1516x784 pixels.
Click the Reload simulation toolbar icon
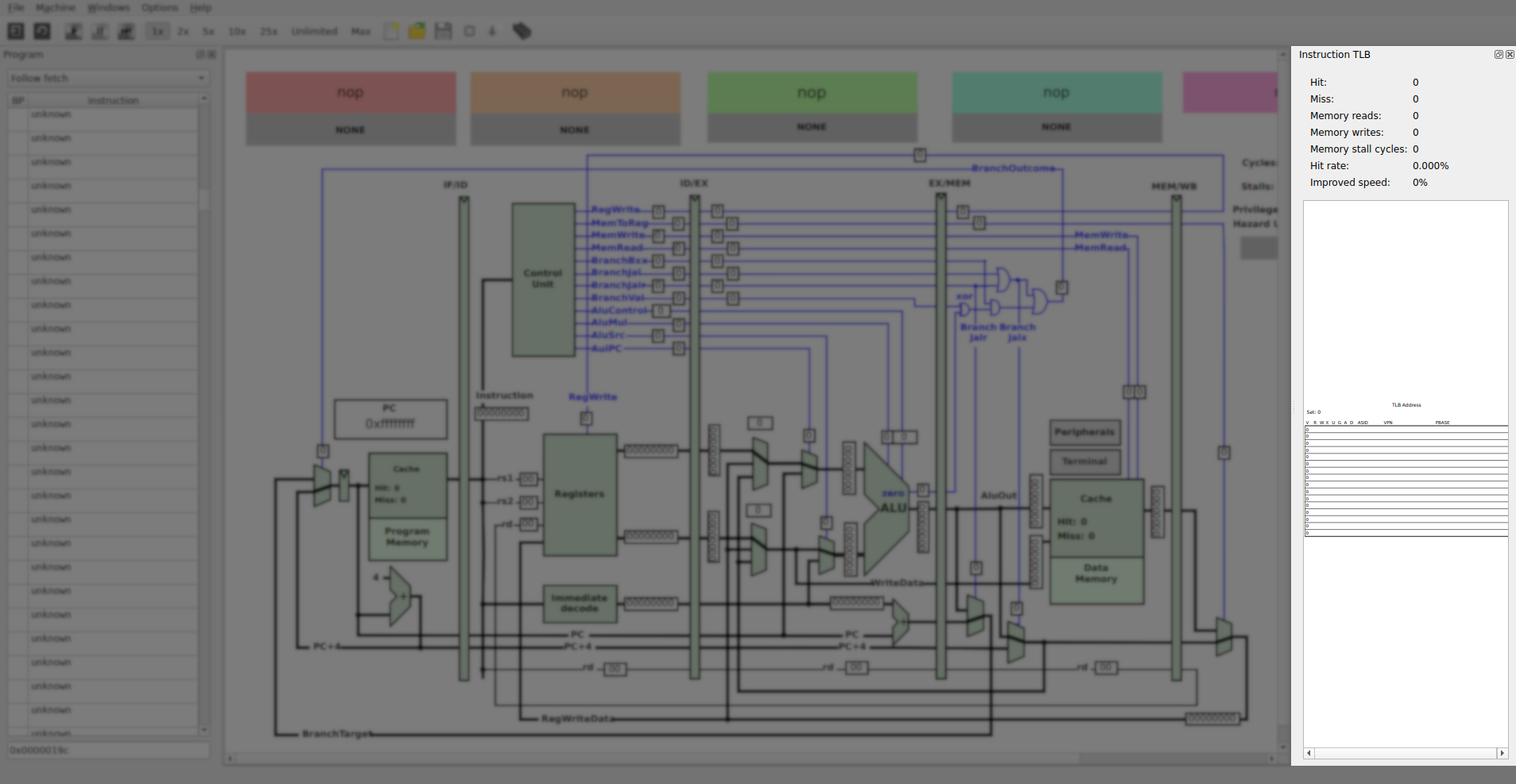(42, 31)
